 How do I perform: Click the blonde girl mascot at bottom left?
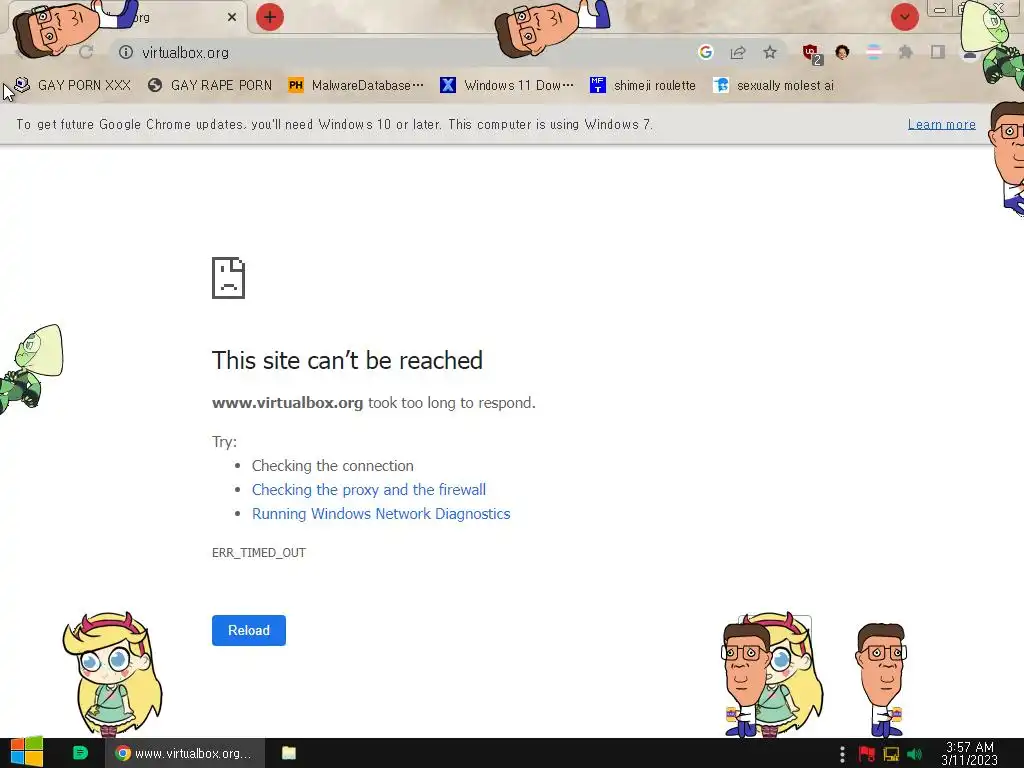(112, 673)
